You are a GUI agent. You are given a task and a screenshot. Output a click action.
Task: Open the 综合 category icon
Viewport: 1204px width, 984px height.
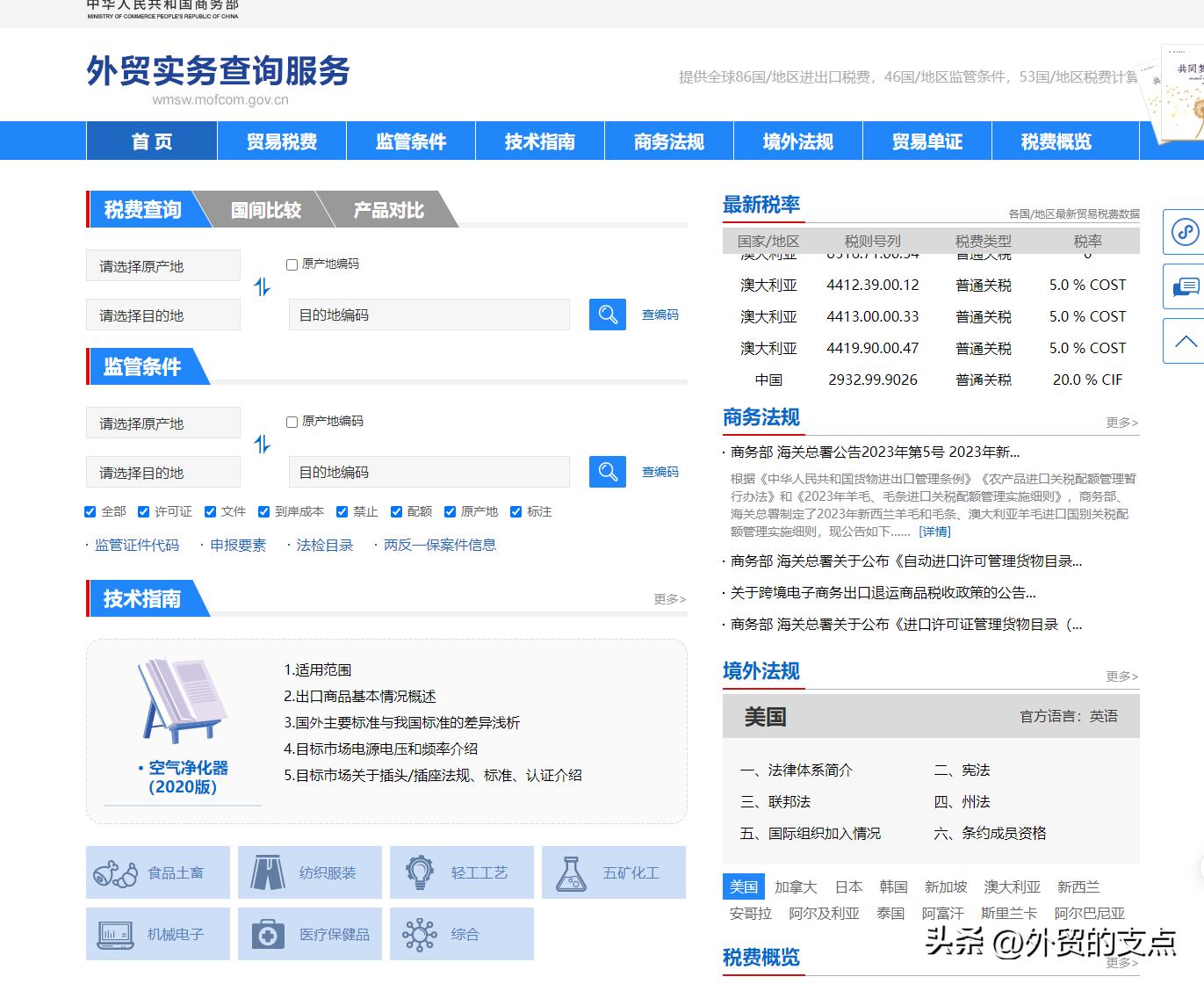(x=461, y=934)
